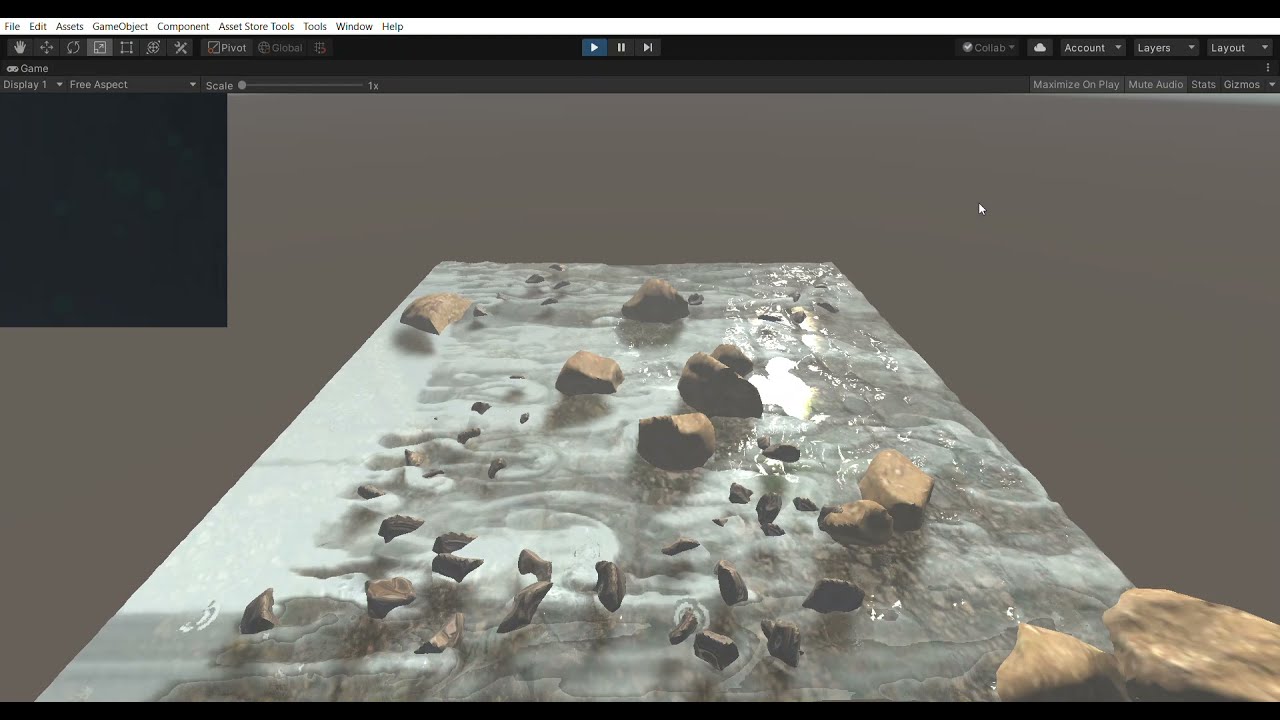The height and width of the screenshot is (720, 1280).
Task: Open the Assets menu
Action: [70, 26]
